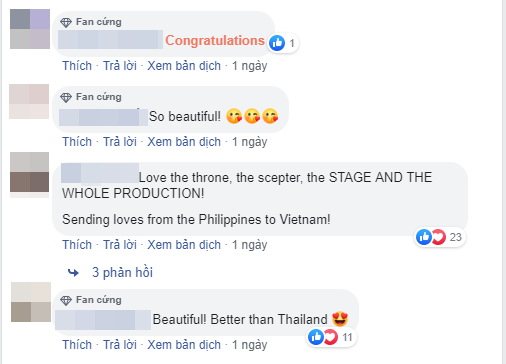Expand the 3 phản hồi replies
Screen dimensions: 506x364
point(122,272)
